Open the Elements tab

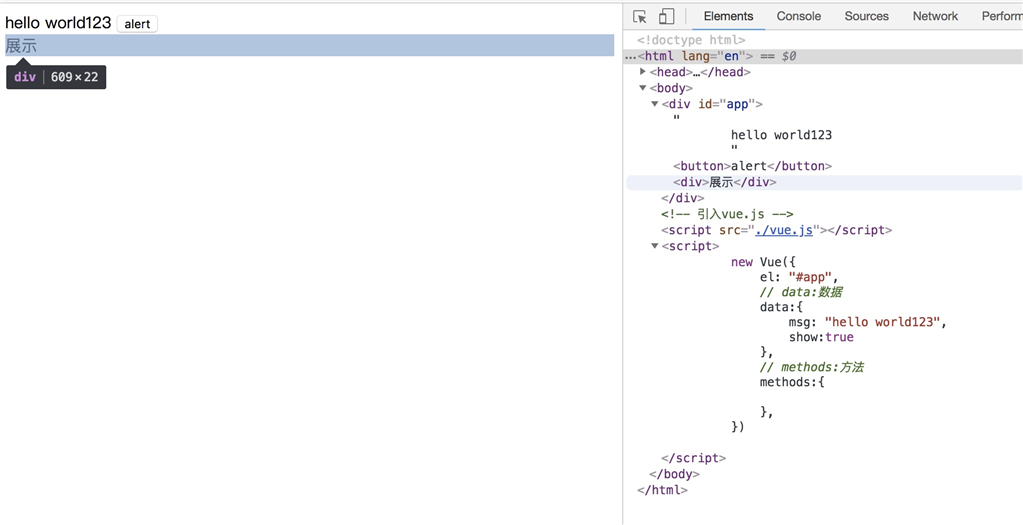pos(728,16)
